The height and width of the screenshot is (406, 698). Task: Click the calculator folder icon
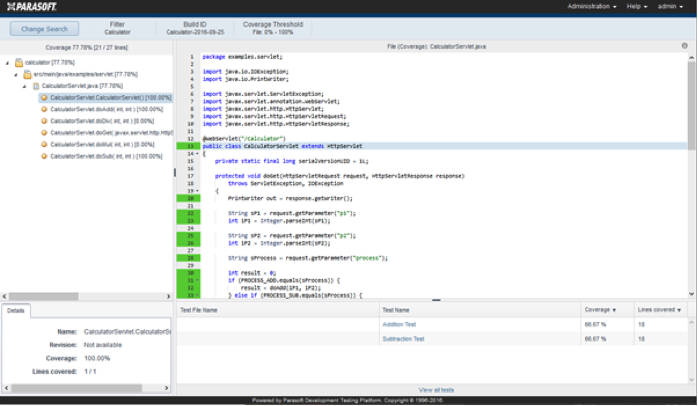click(19, 63)
